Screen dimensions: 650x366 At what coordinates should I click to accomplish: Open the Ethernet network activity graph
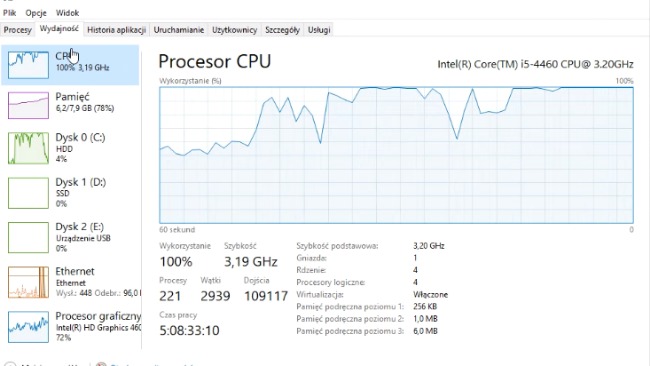(x=28, y=282)
